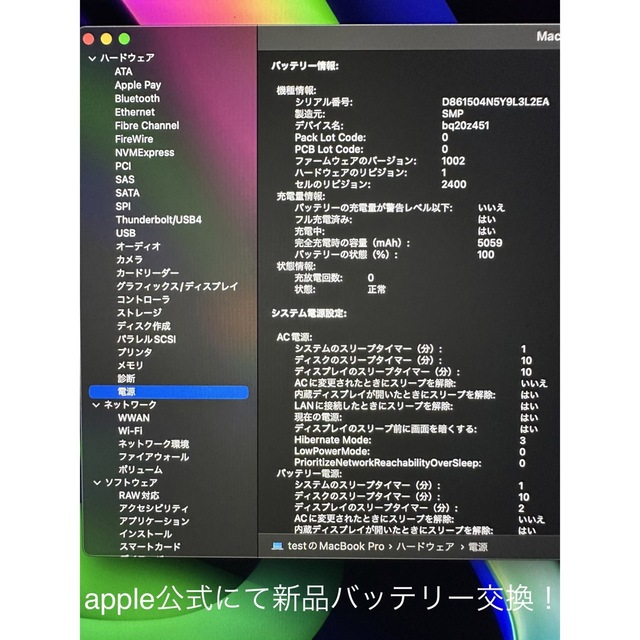Select パラレルSCSI in the sidebar
This screenshot has width=640, height=640.
147,339
